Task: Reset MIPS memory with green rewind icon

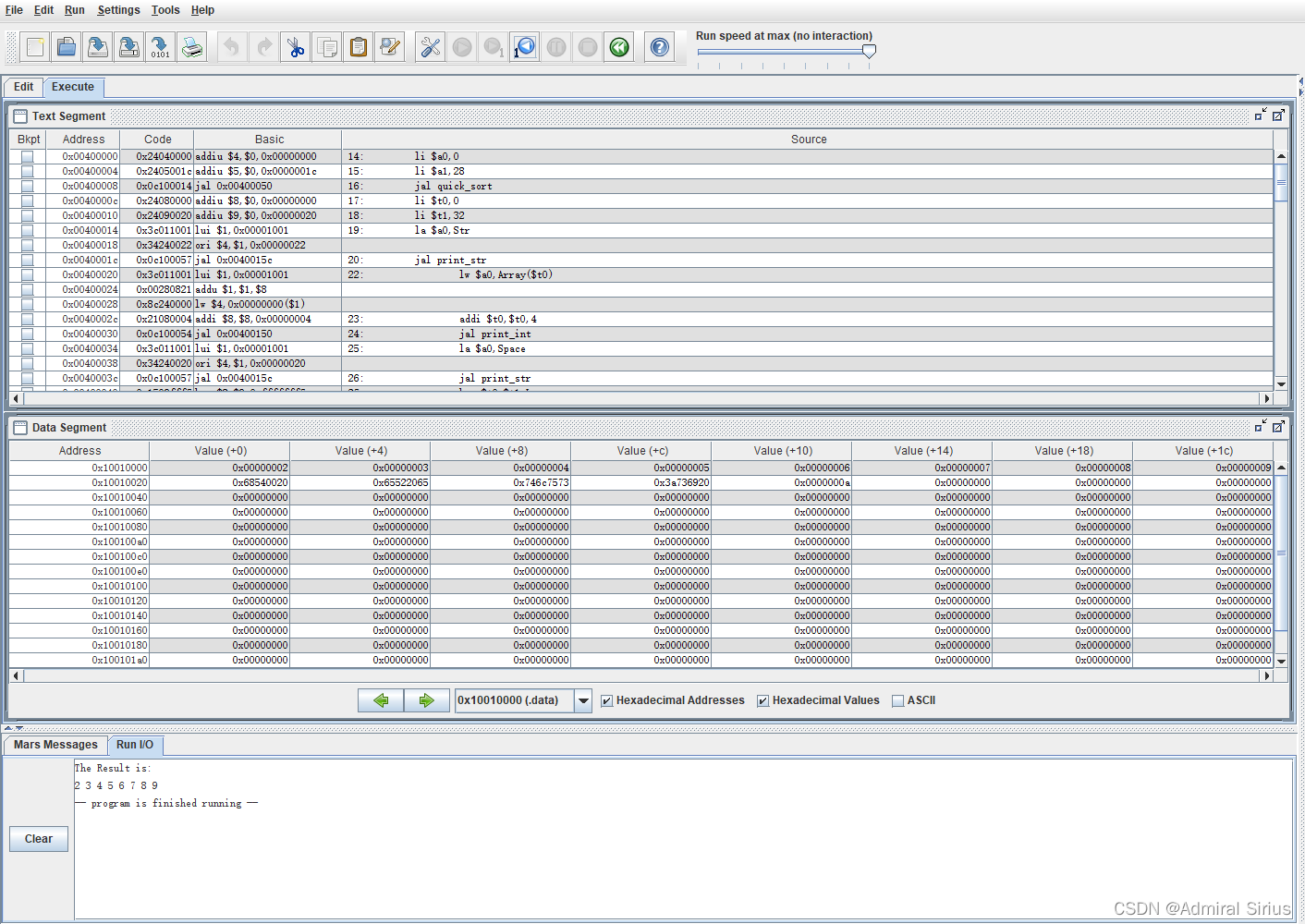Action: click(x=619, y=47)
